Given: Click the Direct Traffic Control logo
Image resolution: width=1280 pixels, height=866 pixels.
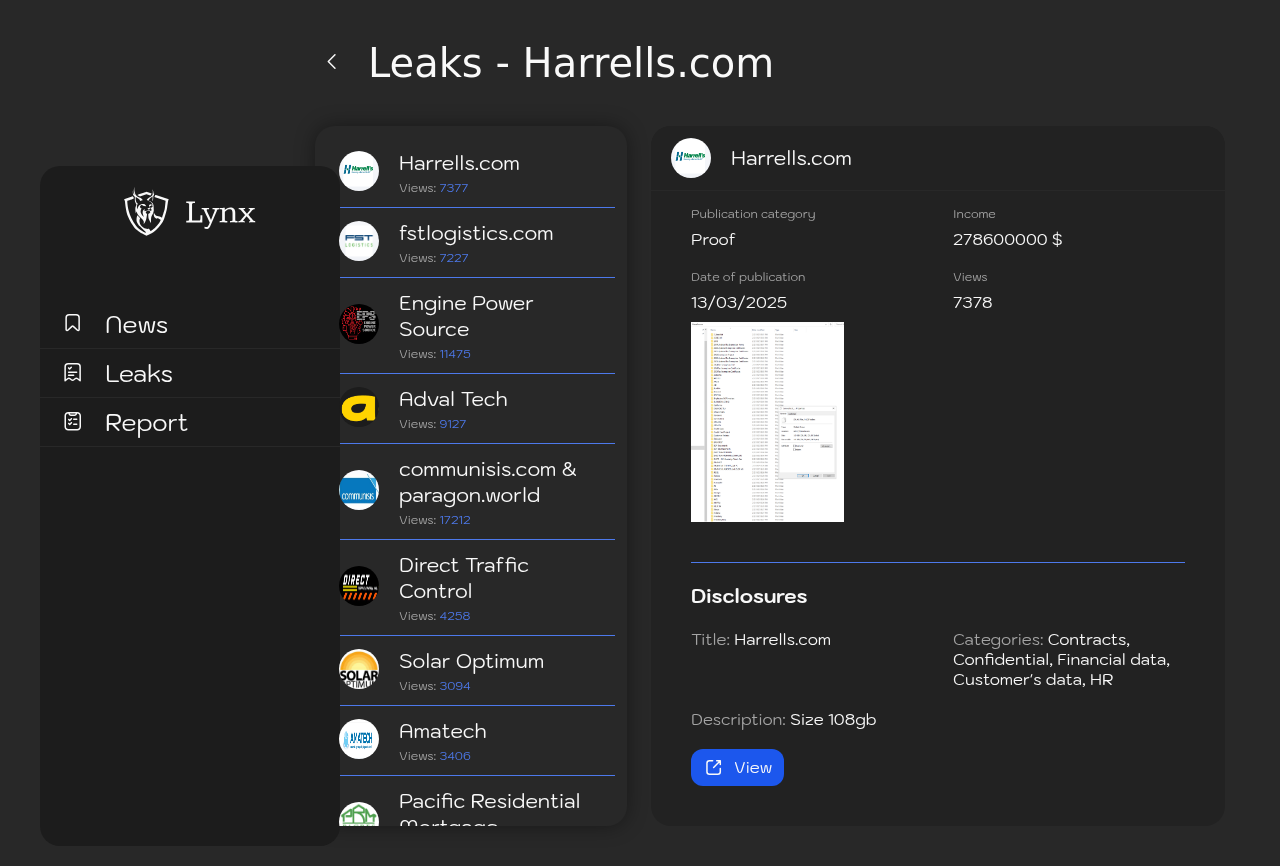Looking at the screenshot, I should click(359, 586).
